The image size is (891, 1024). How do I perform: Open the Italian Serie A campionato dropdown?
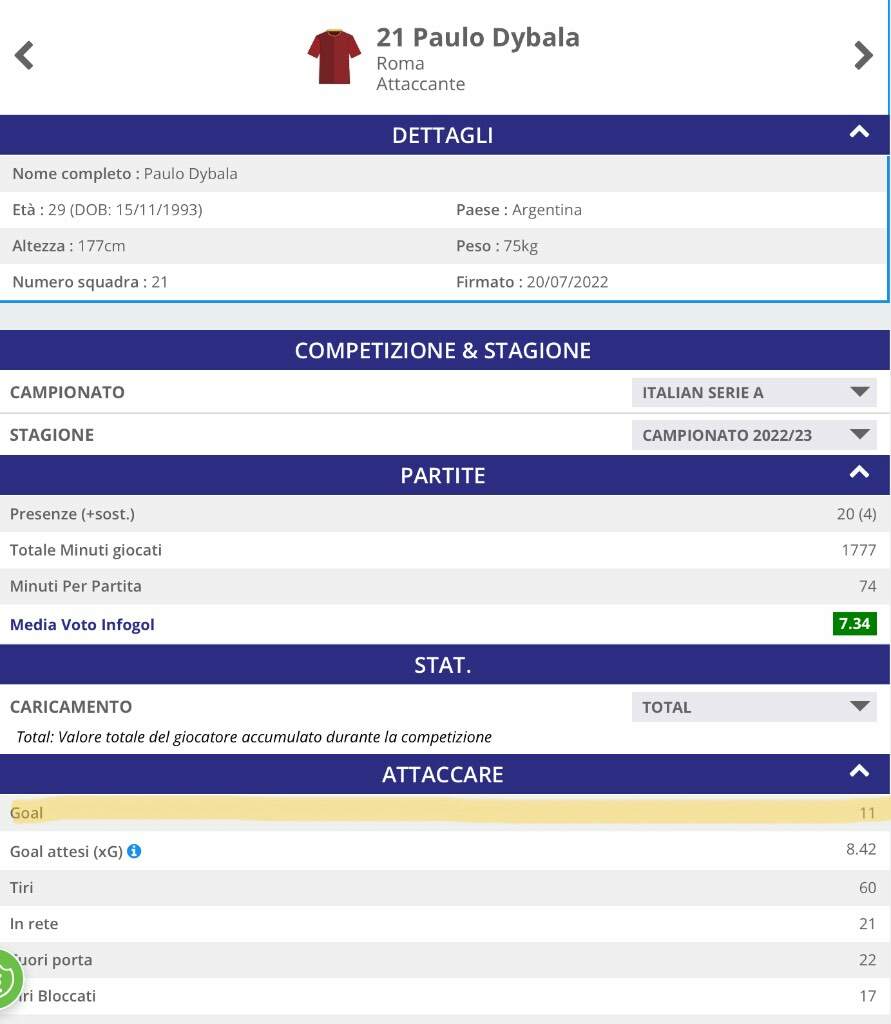tap(754, 392)
